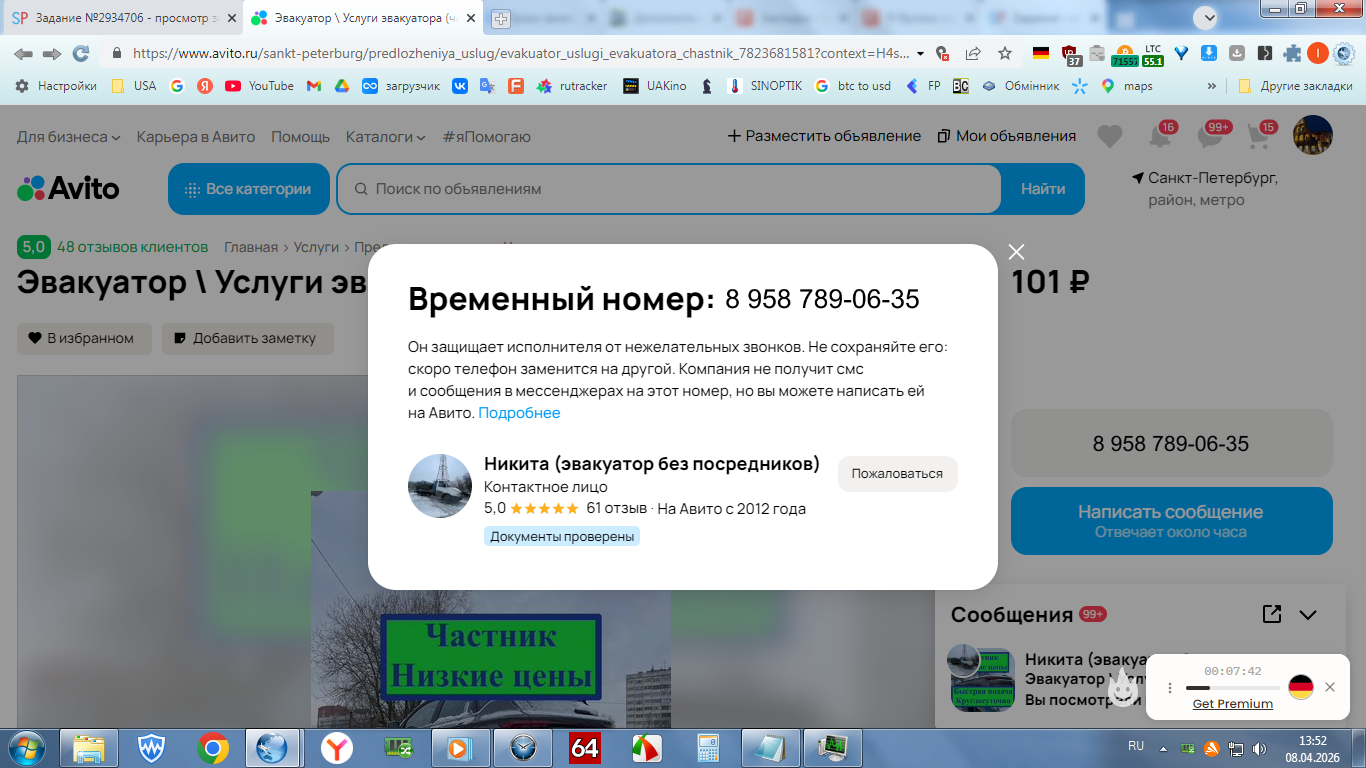The height and width of the screenshot is (768, 1366).
Task: Close the Get Premium widget
Action: (1329, 687)
